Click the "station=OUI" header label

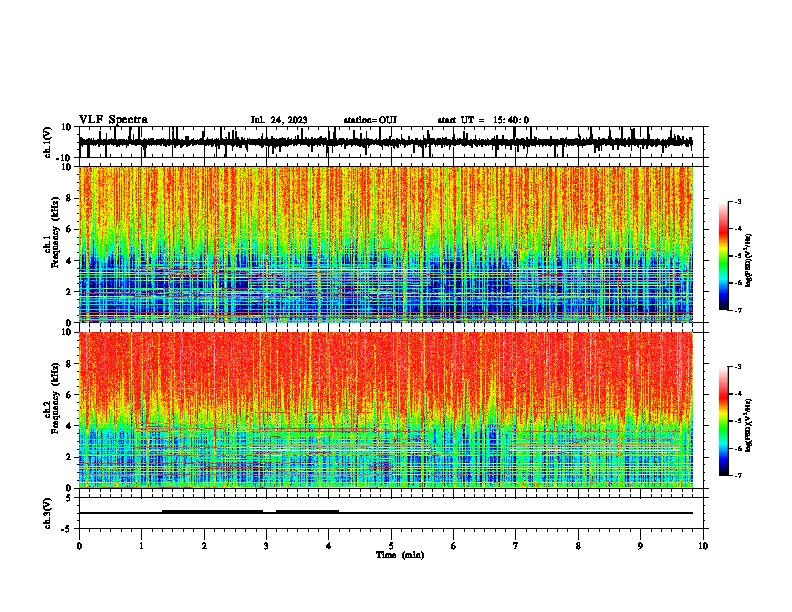point(370,120)
